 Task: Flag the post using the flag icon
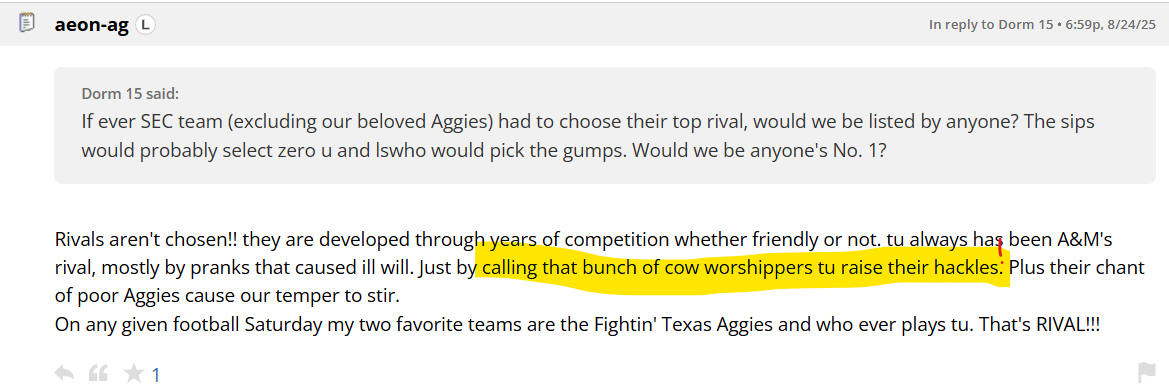coord(1146,372)
